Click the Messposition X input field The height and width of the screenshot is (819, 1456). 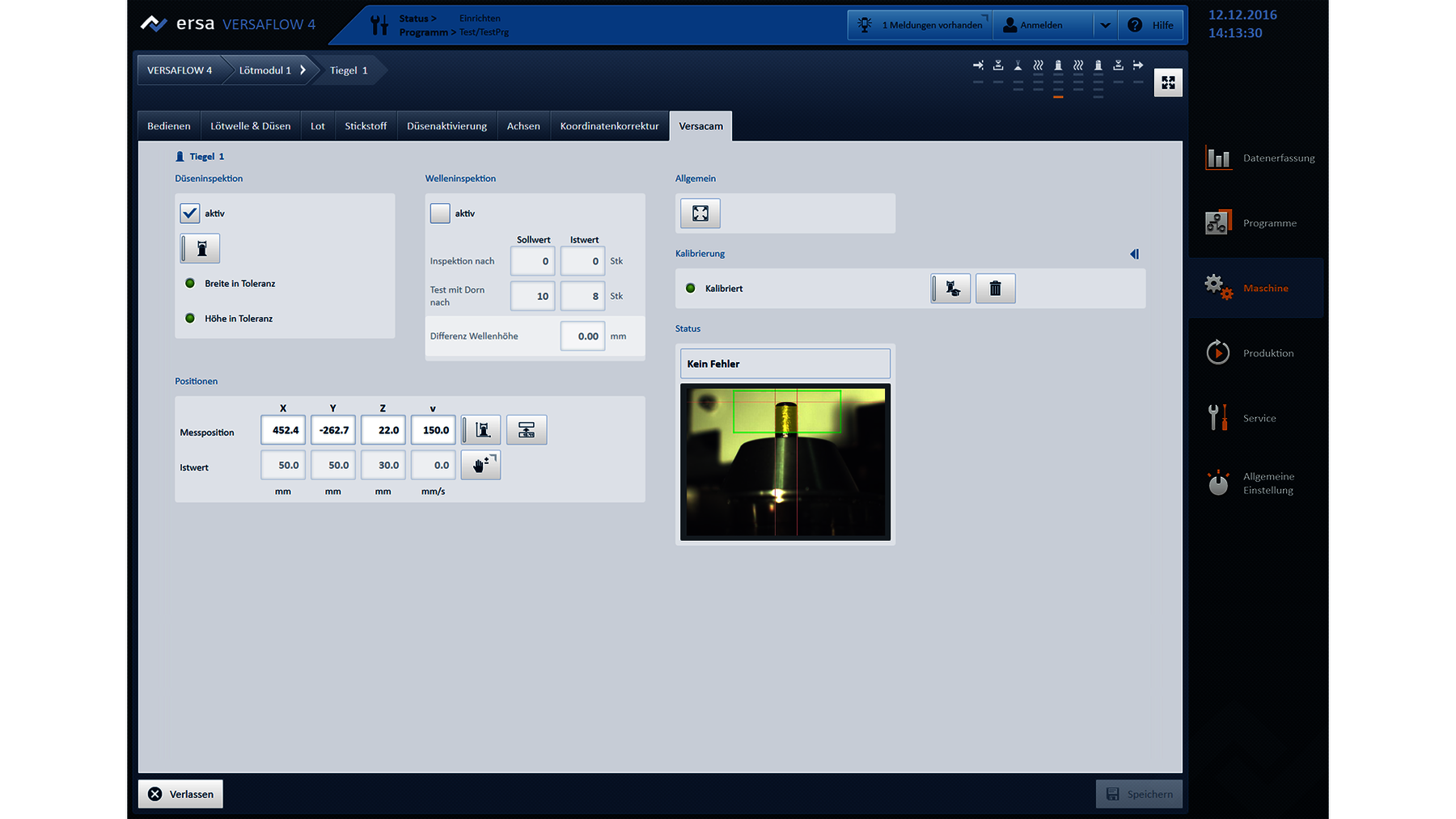point(283,430)
